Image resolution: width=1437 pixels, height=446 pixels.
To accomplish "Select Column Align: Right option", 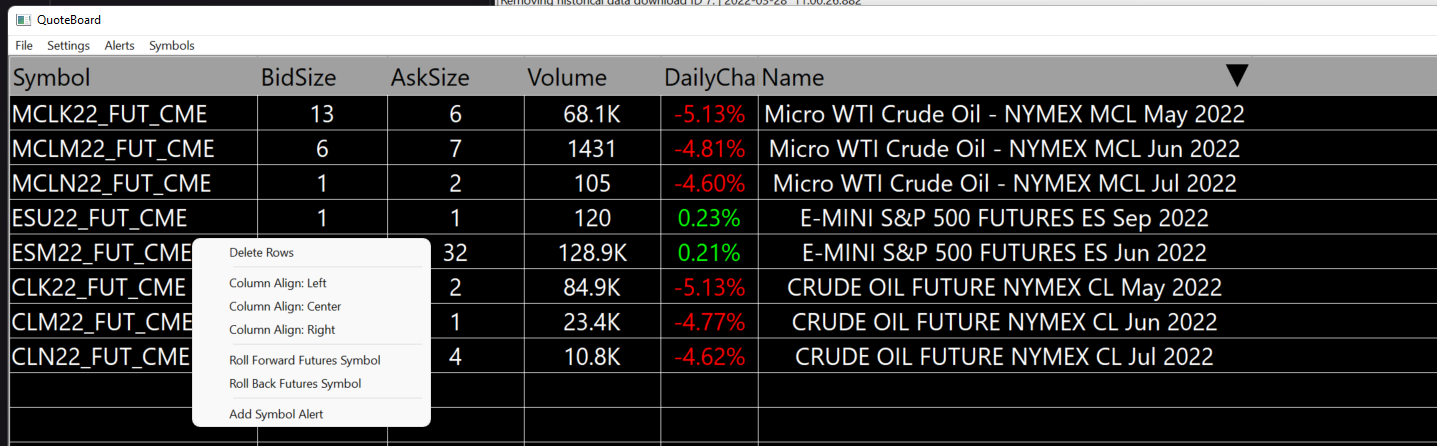I will [x=281, y=330].
